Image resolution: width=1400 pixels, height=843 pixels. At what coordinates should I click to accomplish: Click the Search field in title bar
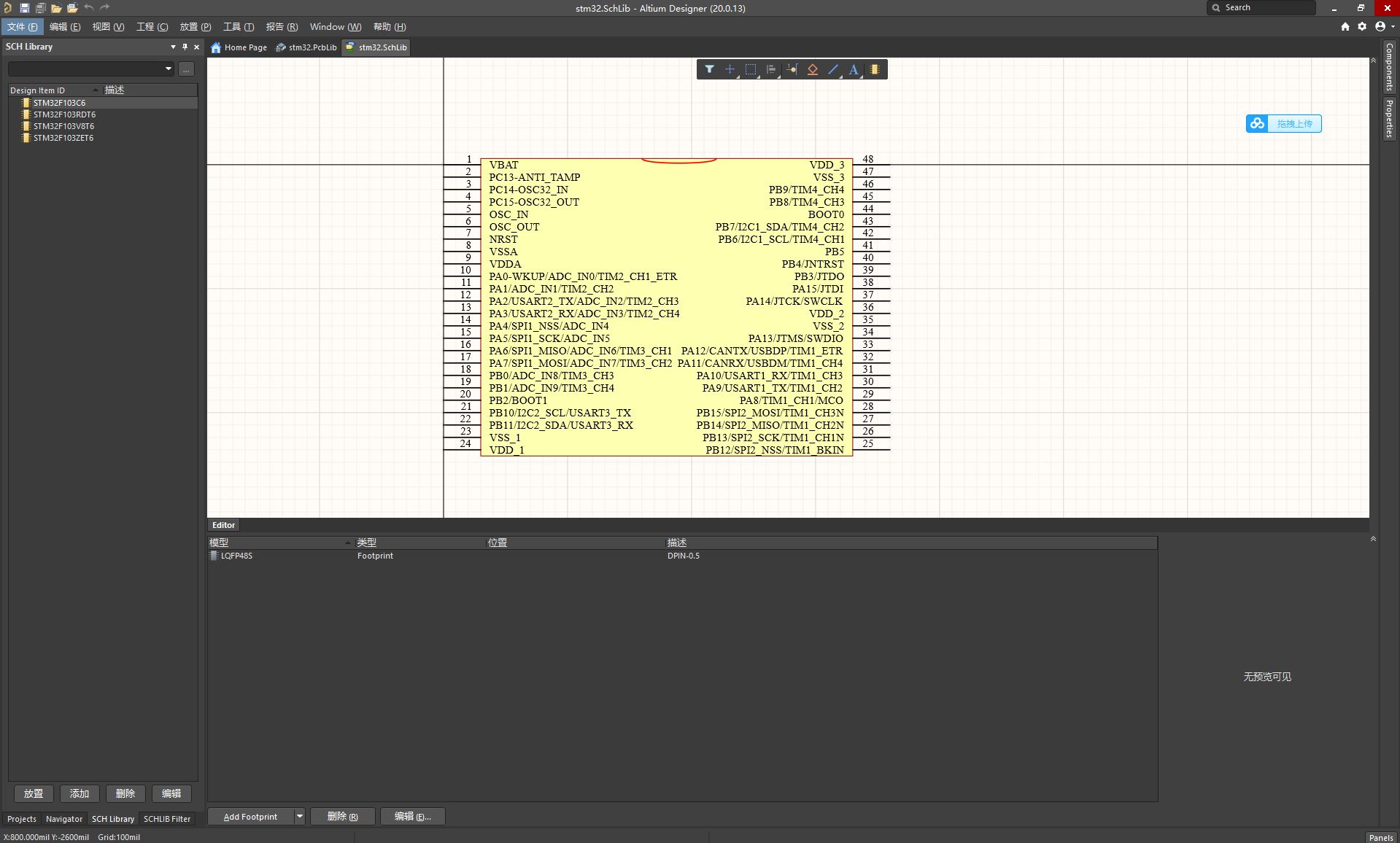pos(1261,7)
